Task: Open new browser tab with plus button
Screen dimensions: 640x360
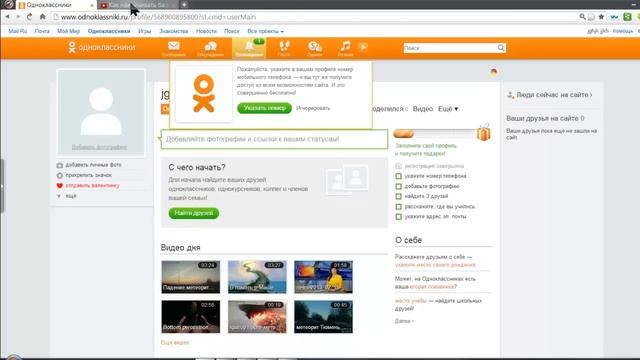Action: pyautogui.click(x=184, y=5)
